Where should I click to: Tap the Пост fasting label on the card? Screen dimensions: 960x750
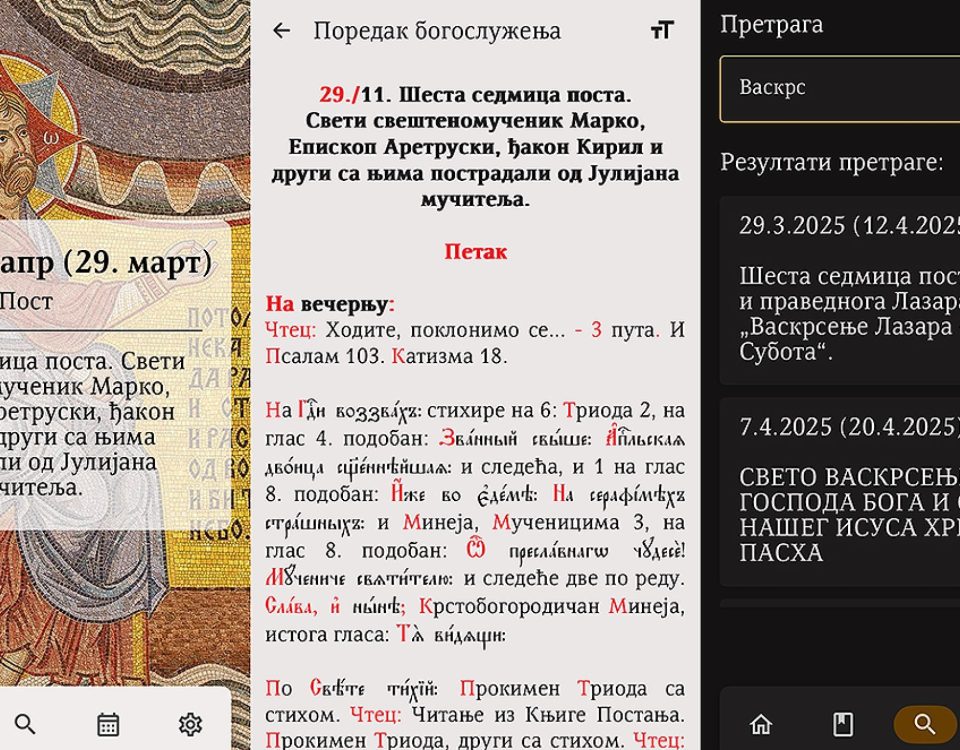pyautogui.click(x=26, y=301)
